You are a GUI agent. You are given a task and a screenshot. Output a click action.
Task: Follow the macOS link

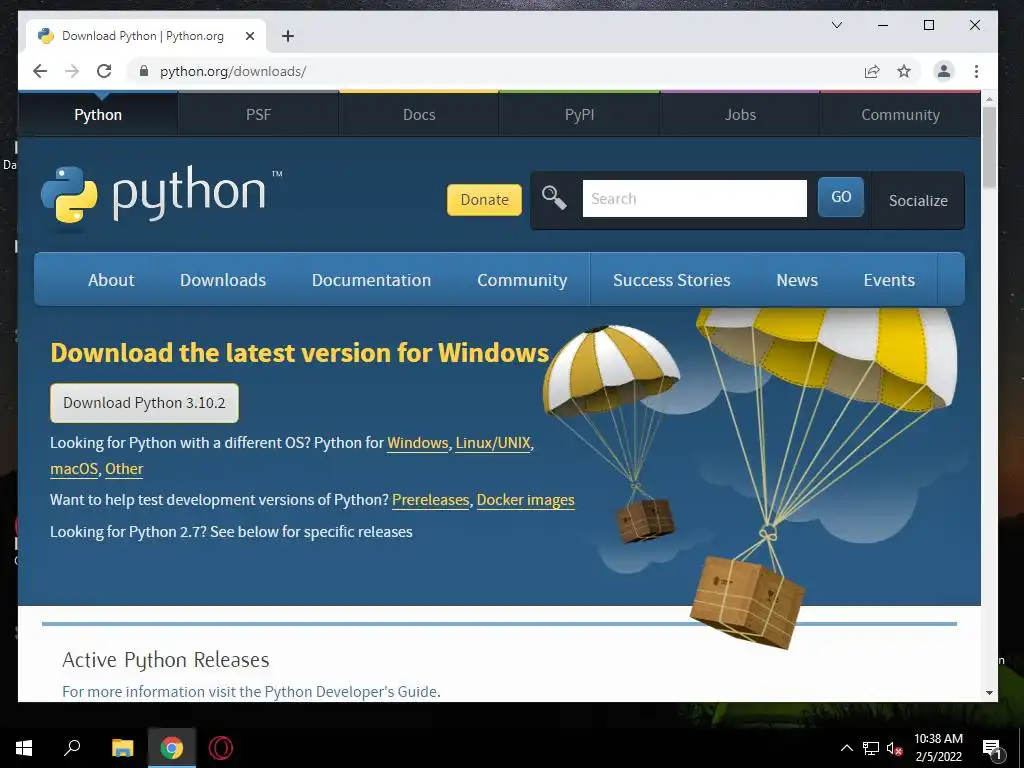pos(74,469)
